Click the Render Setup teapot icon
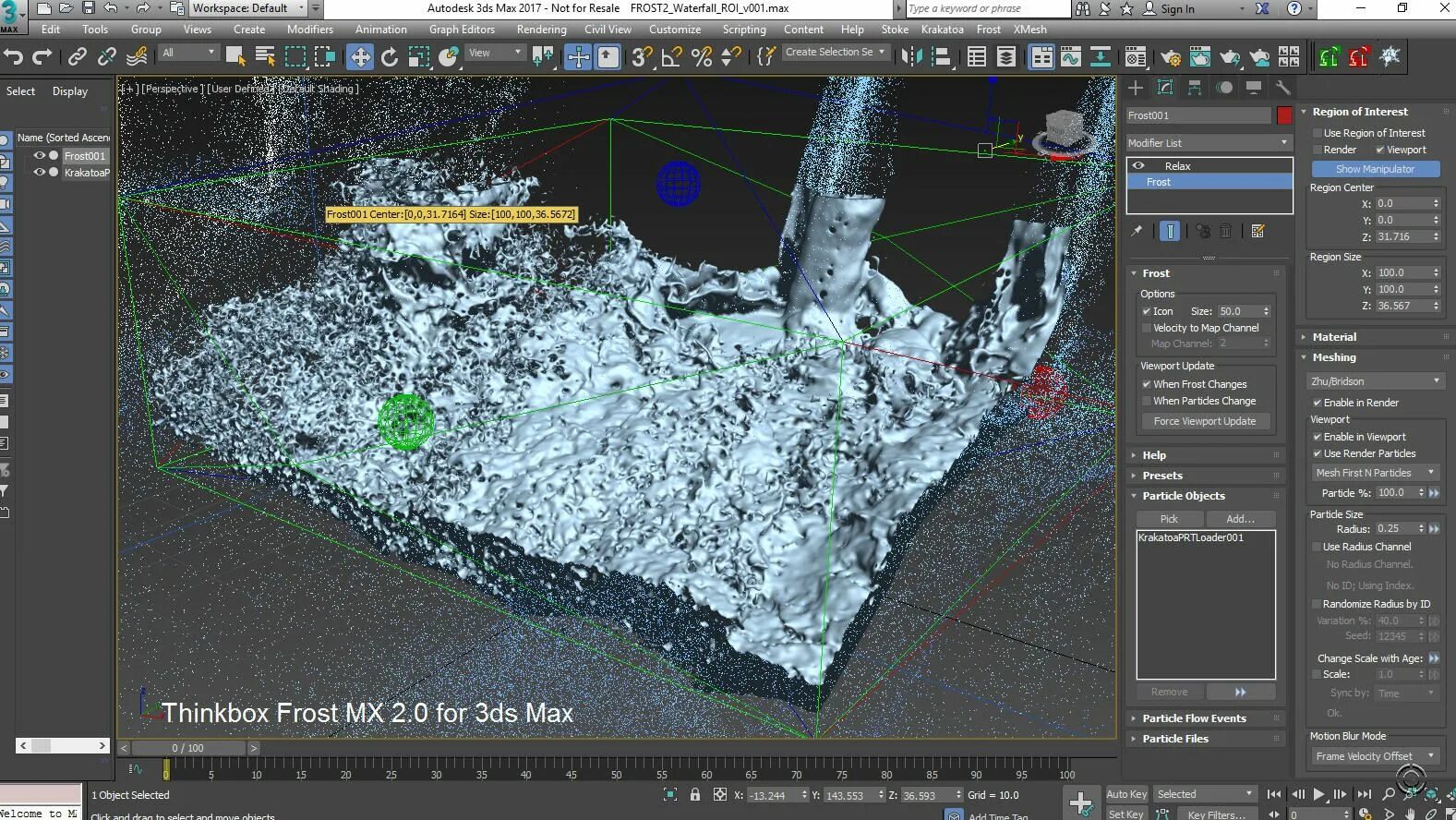The image size is (1456, 820). tap(1171, 57)
